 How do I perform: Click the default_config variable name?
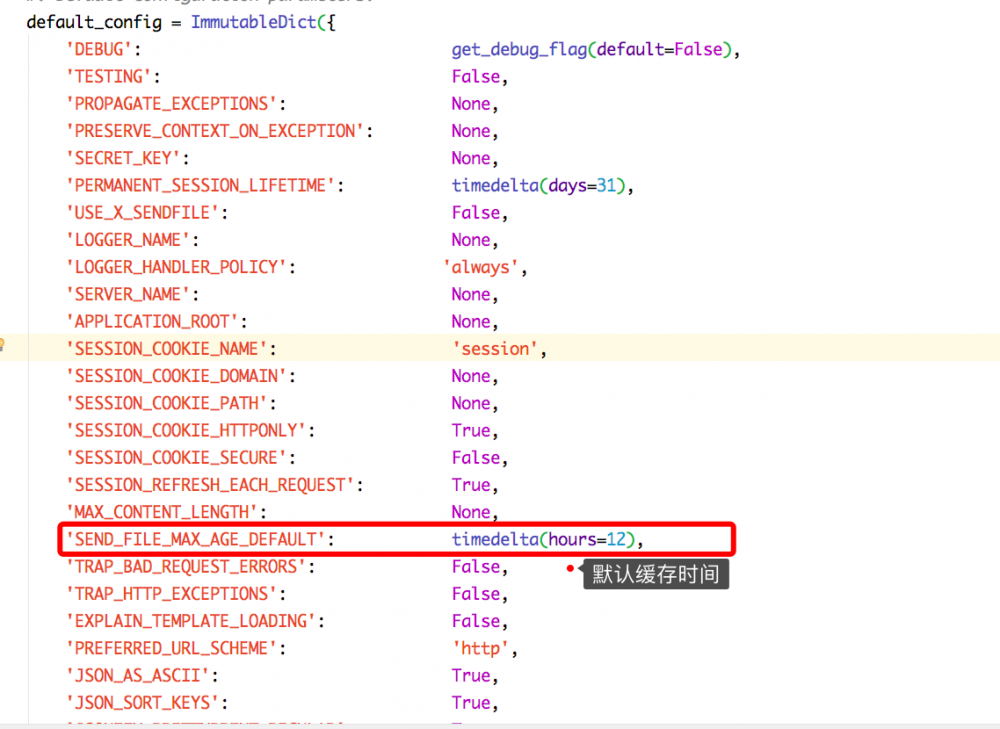(94, 22)
